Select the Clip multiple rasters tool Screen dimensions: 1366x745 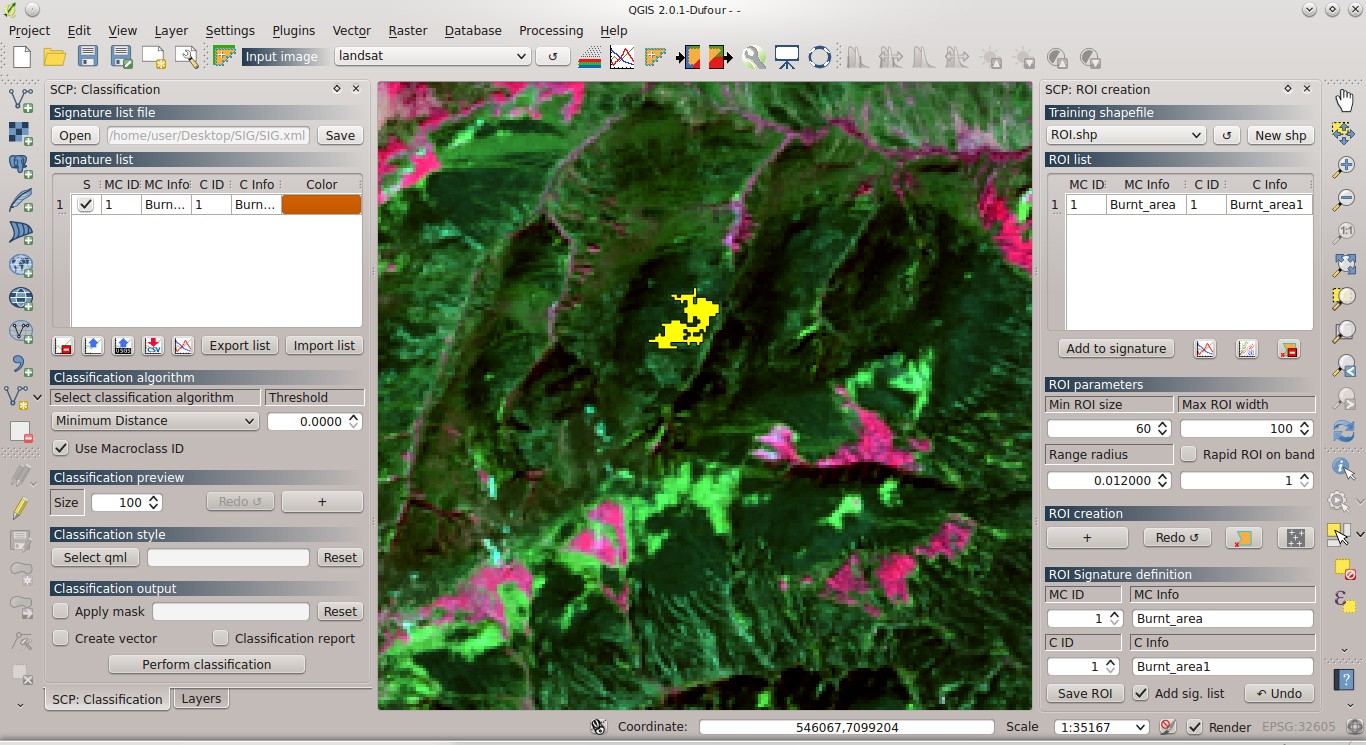[690, 56]
